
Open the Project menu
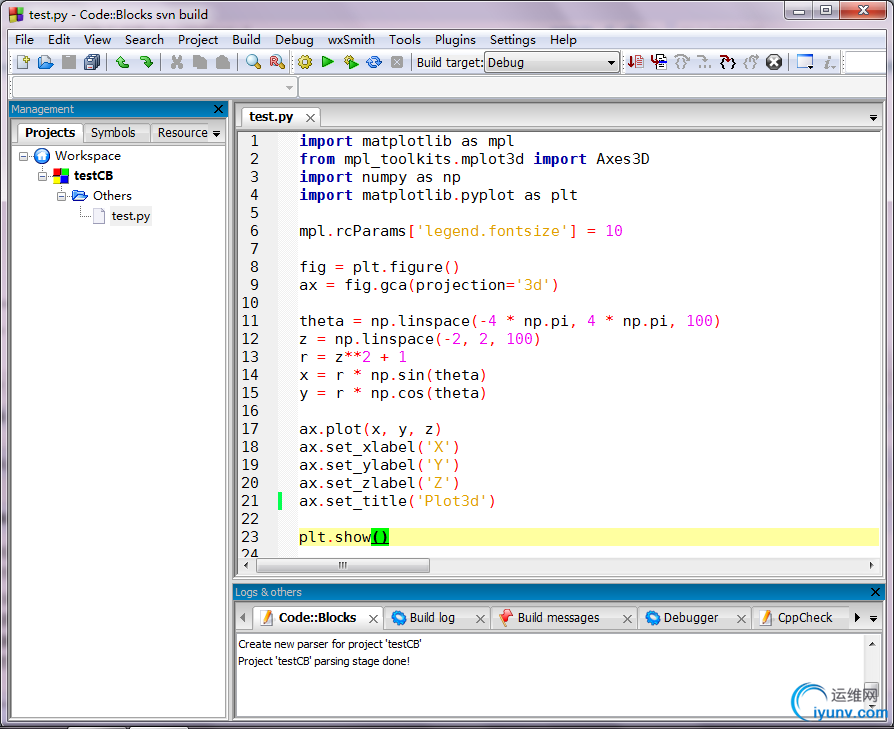(x=198, y=40)
